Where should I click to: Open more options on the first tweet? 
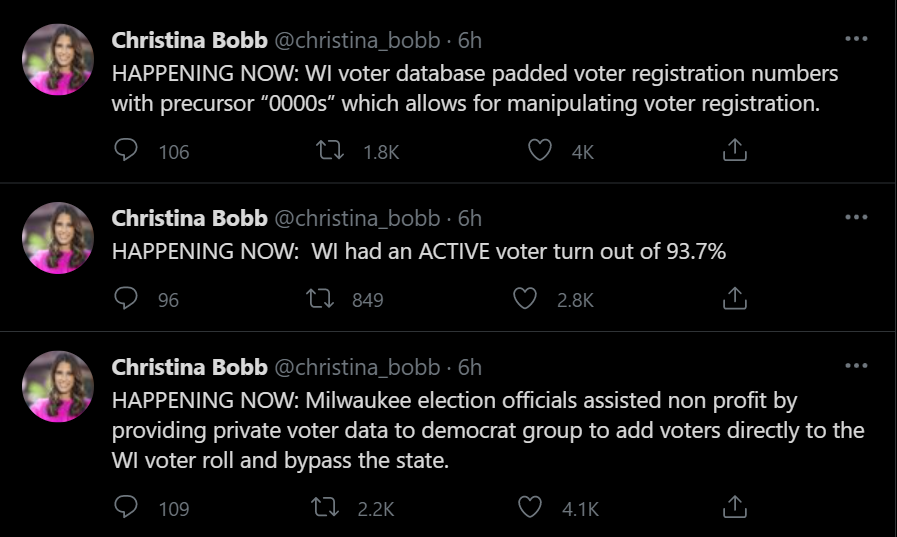856,39
